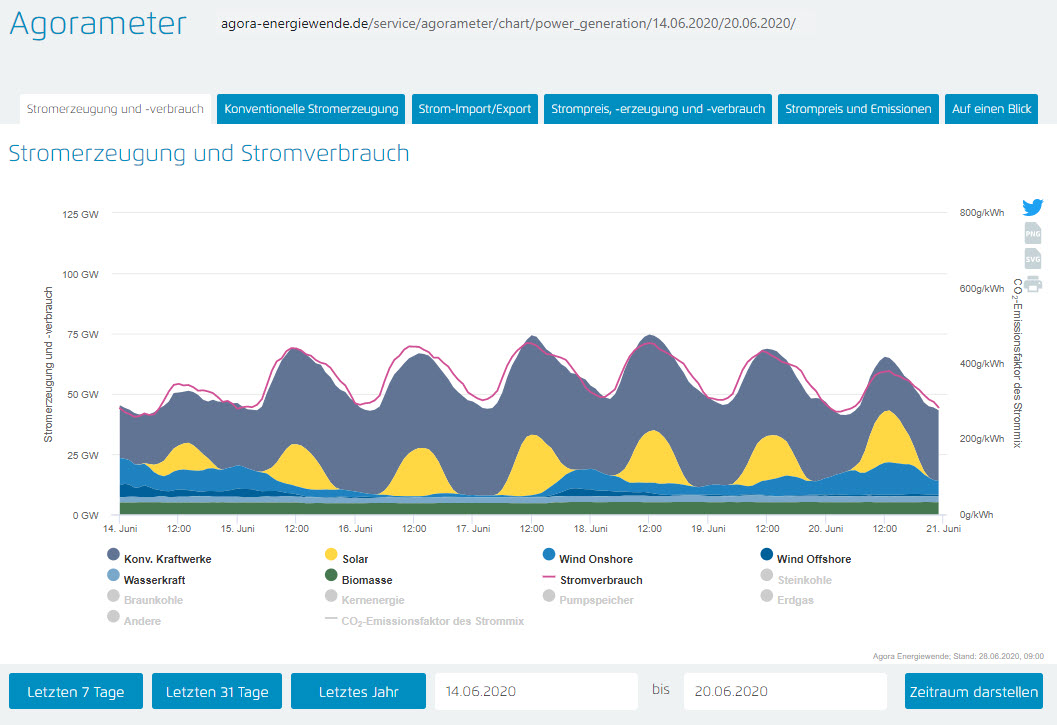Select the Letzten 7 Tage button
This screenshot has height=725, width=1057.
pos(76,691)
